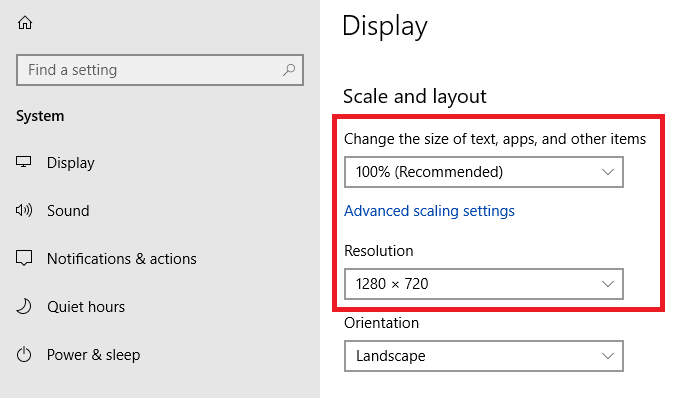Click the System section heading
The height and width of the screenshot is (398, 676).
point(40,116)
